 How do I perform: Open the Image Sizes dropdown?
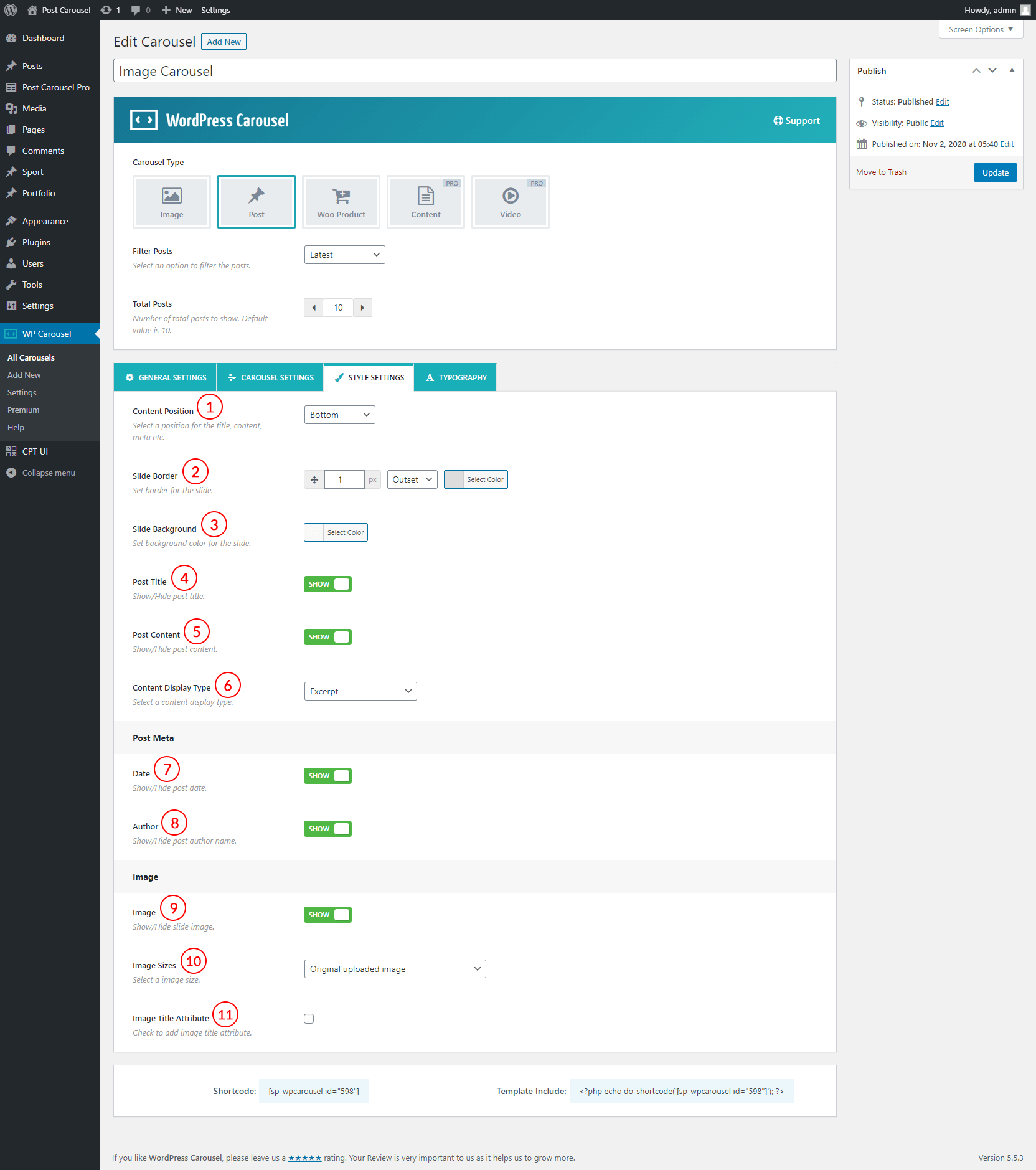(395, 969)
